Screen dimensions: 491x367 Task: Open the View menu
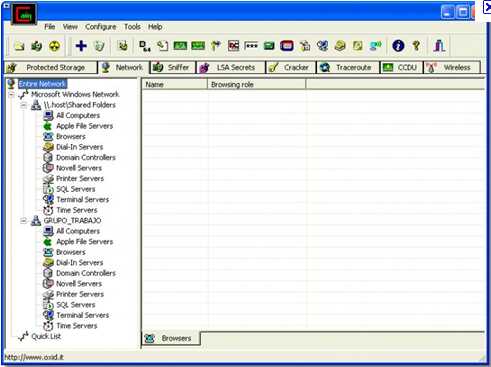tap(70, 27)
